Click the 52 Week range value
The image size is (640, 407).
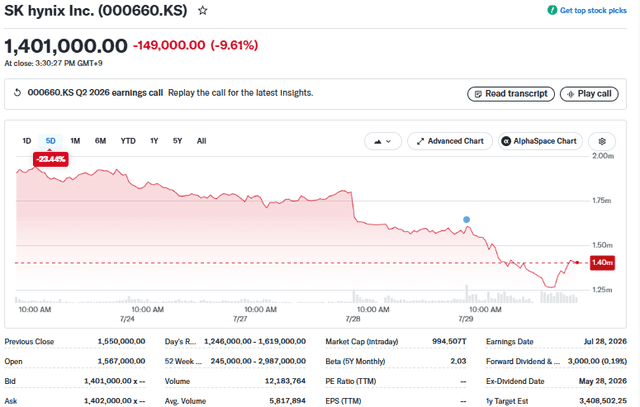coord(258,361)
